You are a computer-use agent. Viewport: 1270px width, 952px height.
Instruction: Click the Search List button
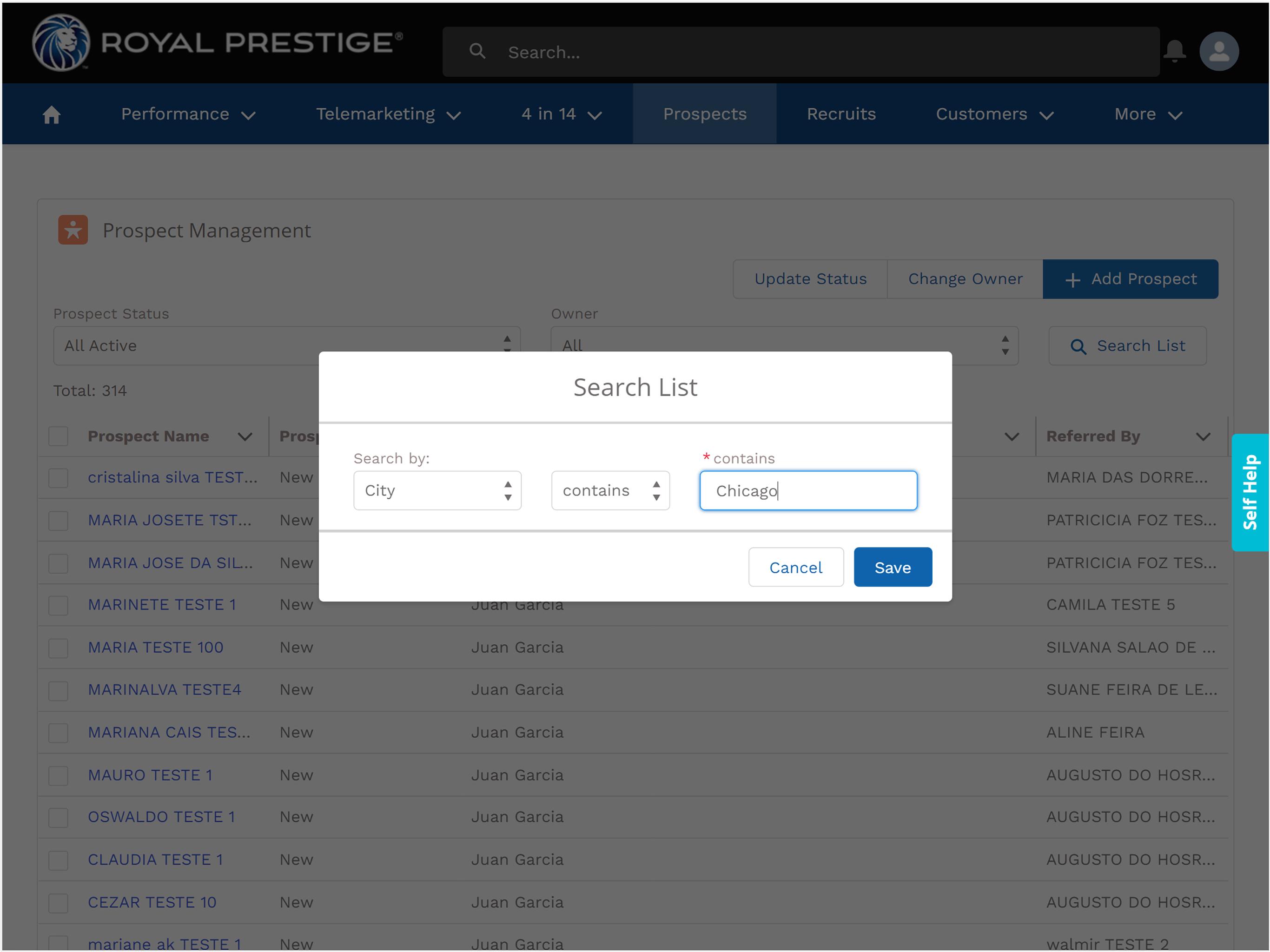point(1128,346)
